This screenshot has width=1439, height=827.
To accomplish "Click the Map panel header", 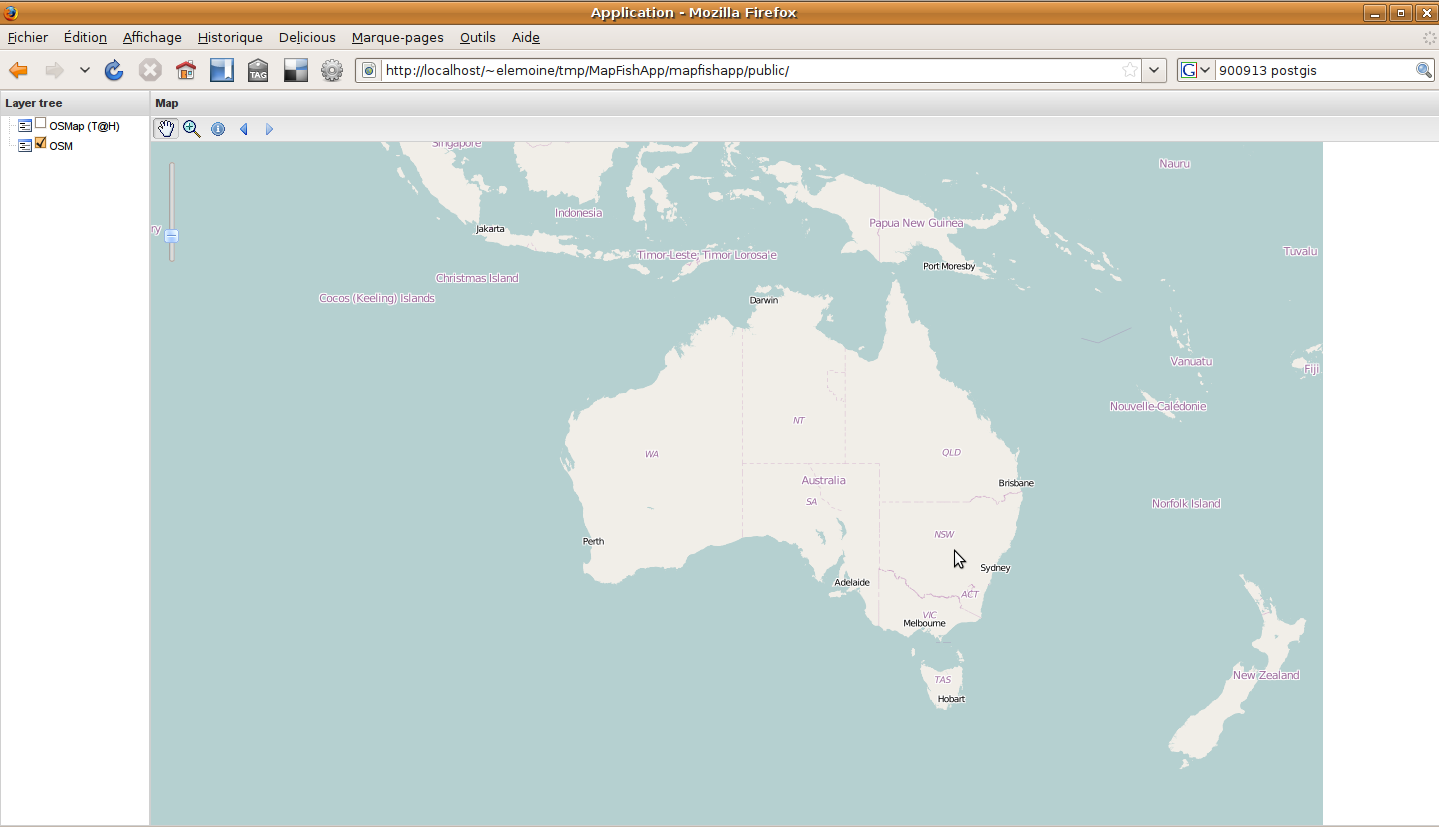I will [794, 103].
